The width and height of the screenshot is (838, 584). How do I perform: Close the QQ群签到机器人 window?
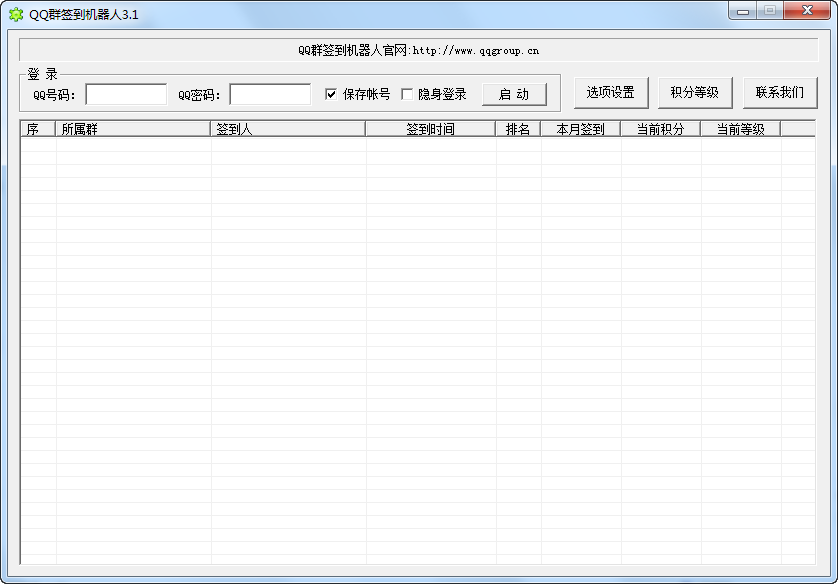point(807,11)
